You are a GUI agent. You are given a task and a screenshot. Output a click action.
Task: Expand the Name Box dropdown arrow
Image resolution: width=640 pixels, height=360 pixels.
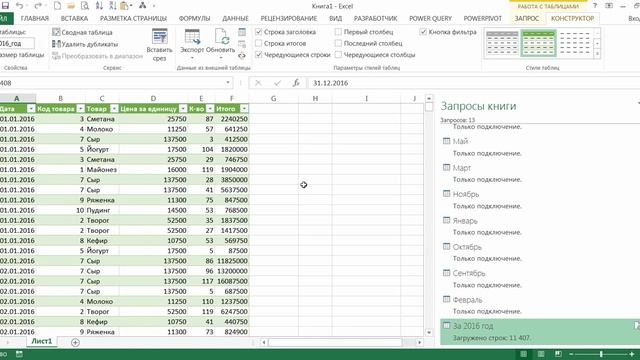[x=228, y=83]
